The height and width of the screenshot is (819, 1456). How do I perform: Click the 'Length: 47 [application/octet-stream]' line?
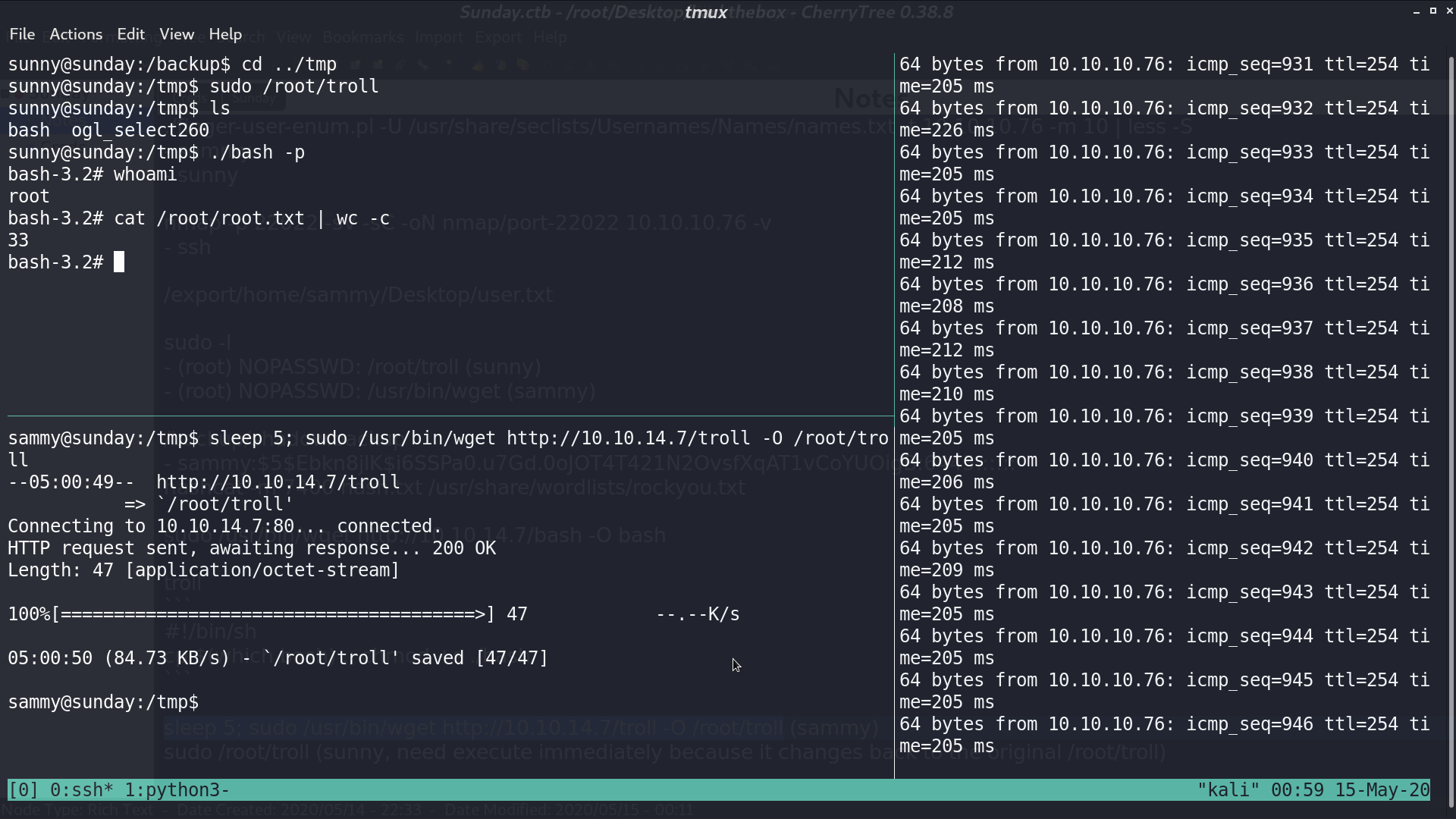[204, 570]
